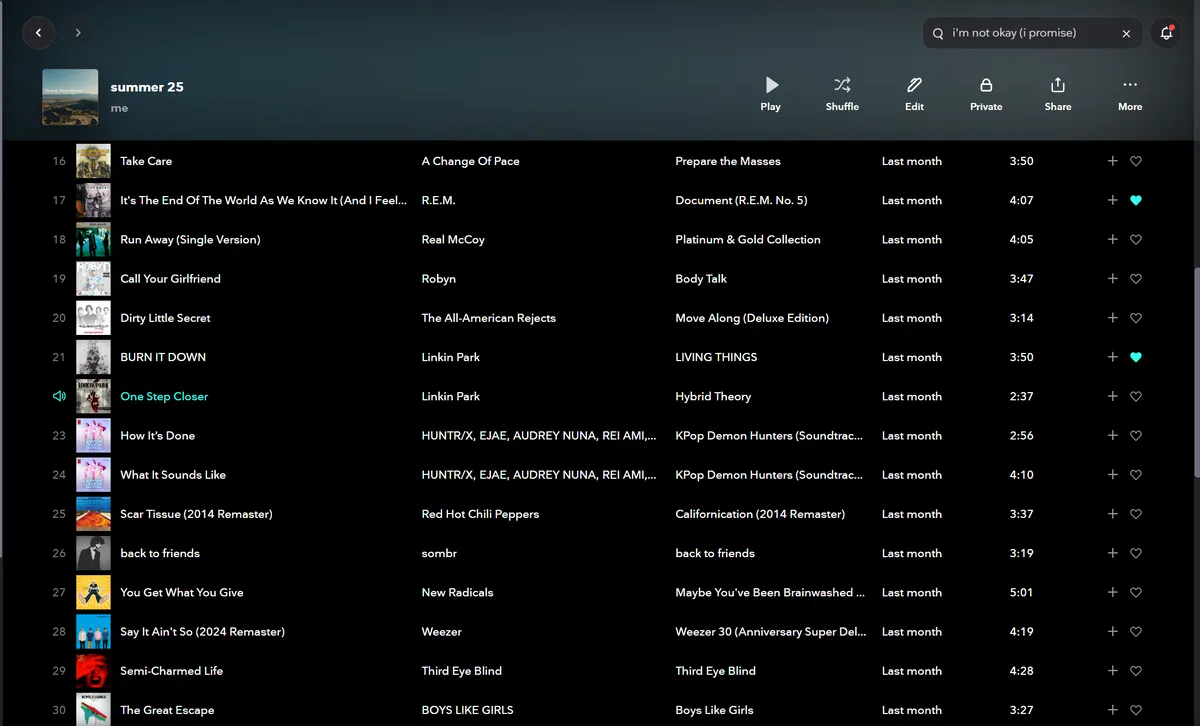Like Run Away (Single Version) track

pos(1136,239)
